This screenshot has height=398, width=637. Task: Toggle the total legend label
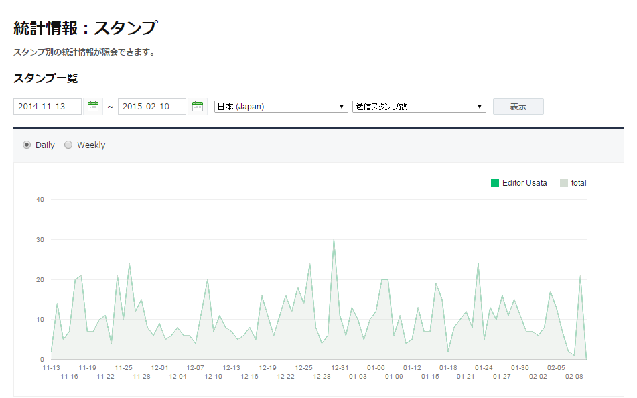578,183
